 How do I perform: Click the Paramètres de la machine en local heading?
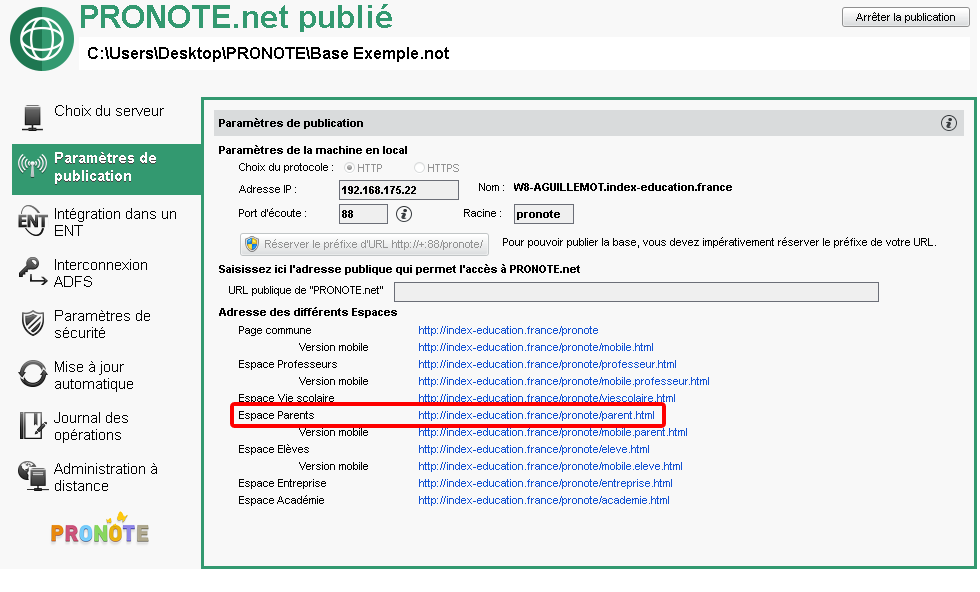click(312, 150)
